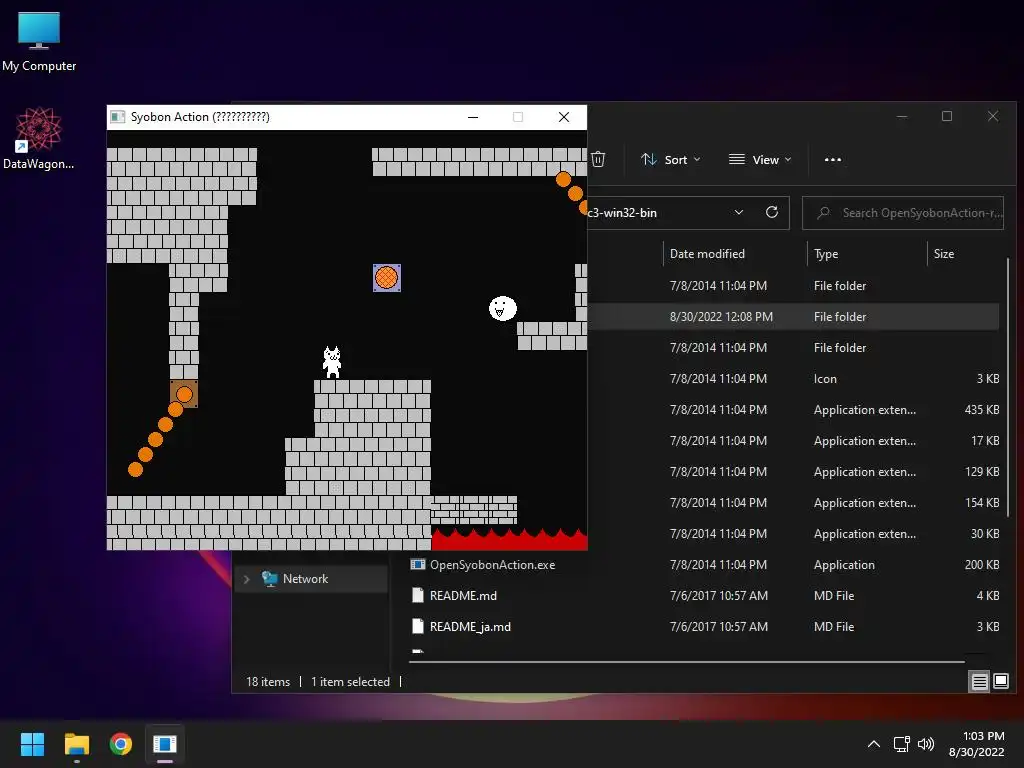The width and height of the screenshot is (1024, 768).
Task: Switch to details view layout button
Action: (x=980, y=682)
